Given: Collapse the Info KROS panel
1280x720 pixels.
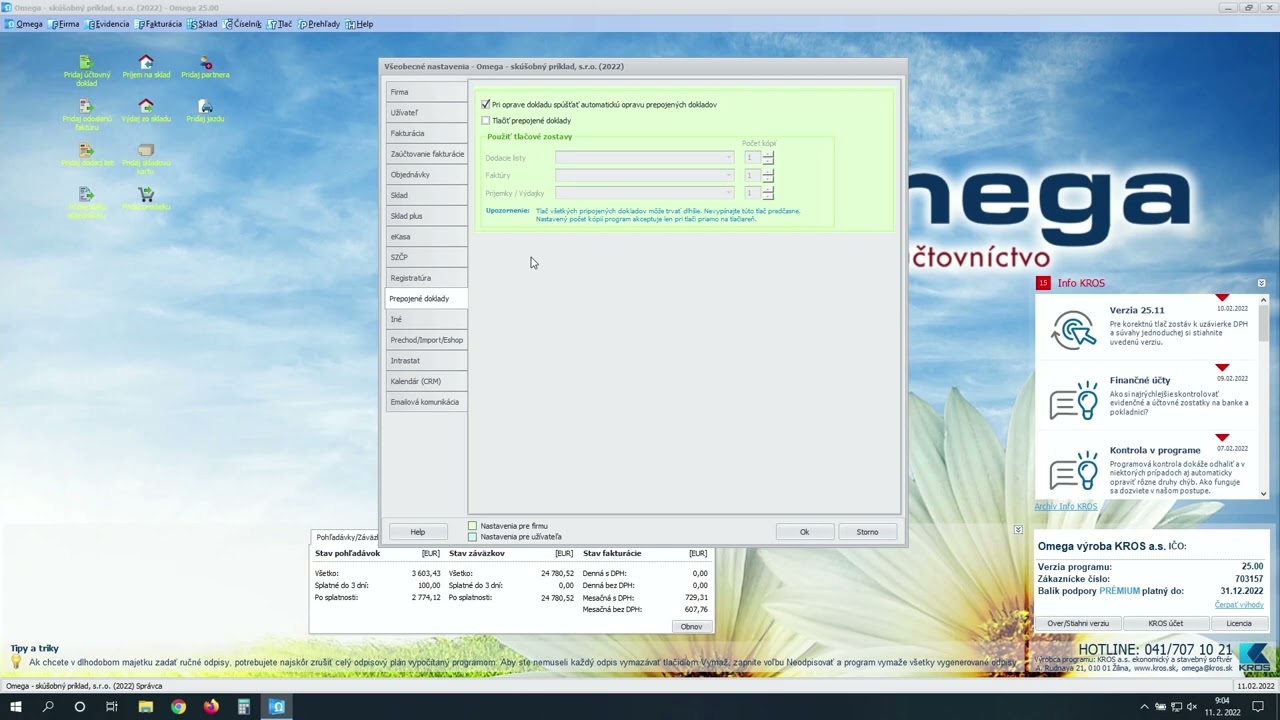Looking at the screenshot, I should pos(1261,283).
